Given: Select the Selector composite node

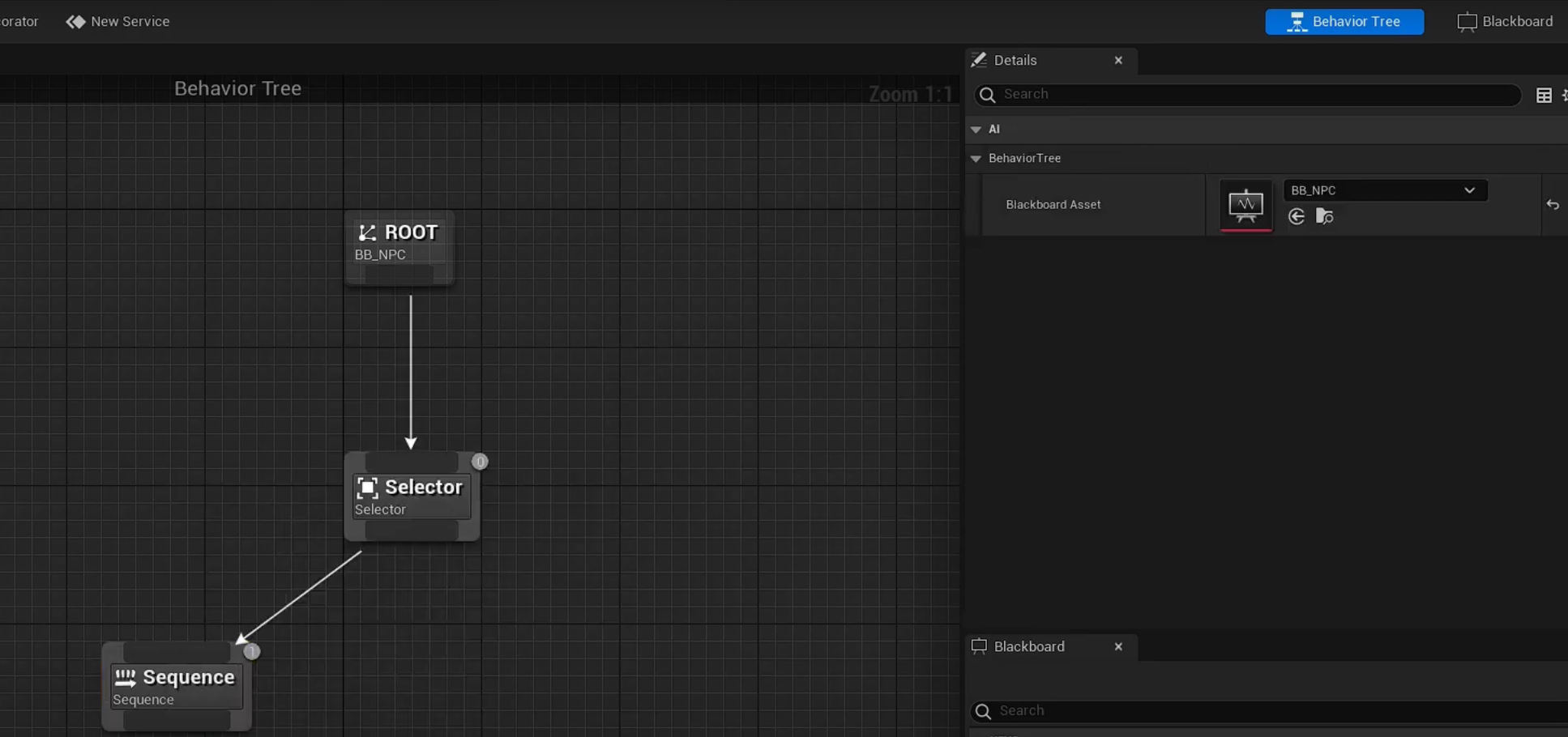Looking at the screenshot, I should pos(412,496).
